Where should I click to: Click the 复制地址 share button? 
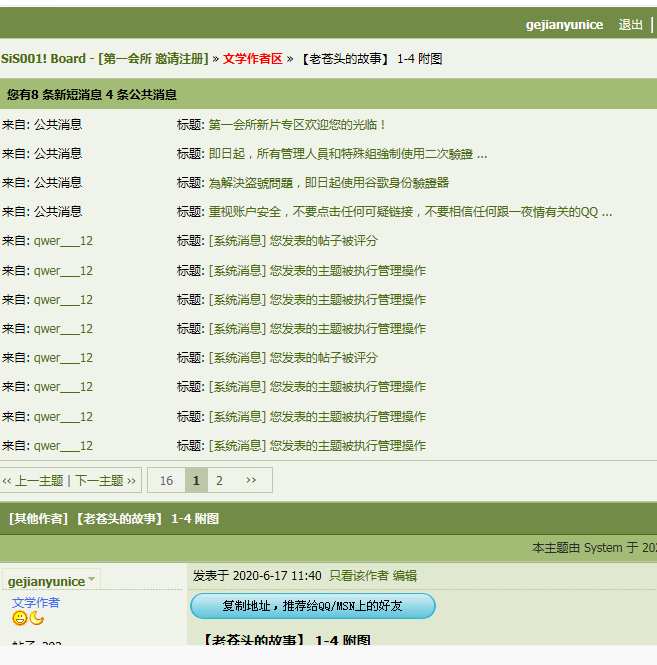pos(312,606)
